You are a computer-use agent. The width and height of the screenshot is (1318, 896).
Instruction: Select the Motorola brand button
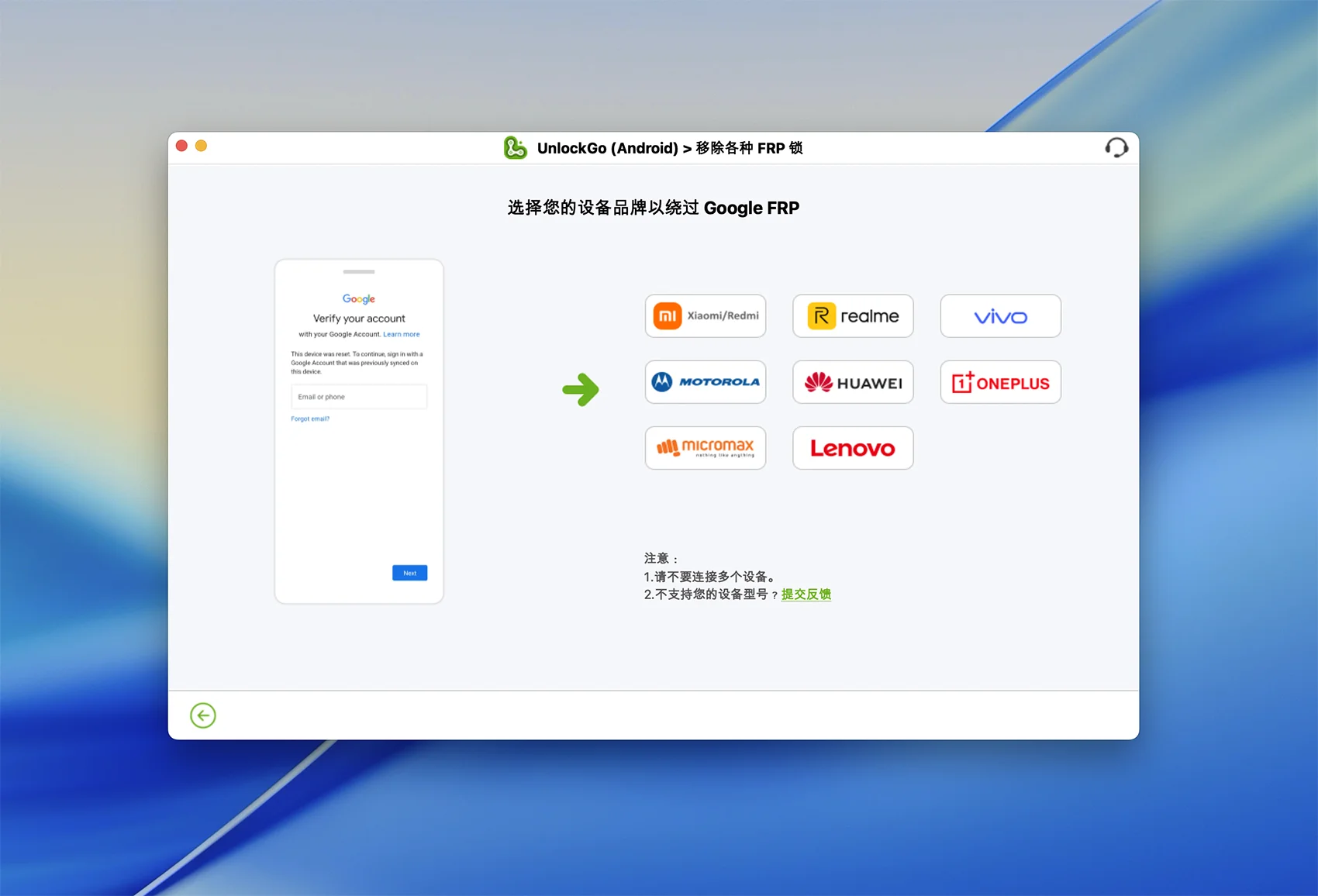click(705, 382)
